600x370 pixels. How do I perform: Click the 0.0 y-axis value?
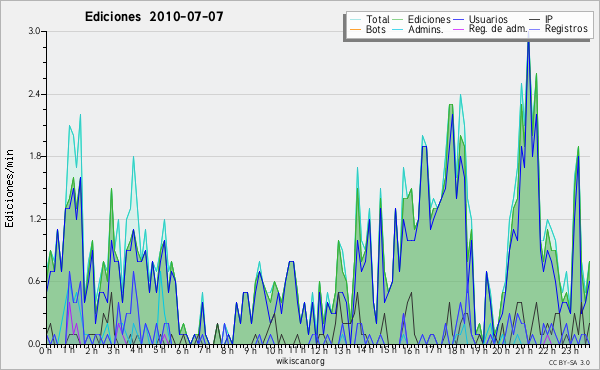[x=34, y=344]
